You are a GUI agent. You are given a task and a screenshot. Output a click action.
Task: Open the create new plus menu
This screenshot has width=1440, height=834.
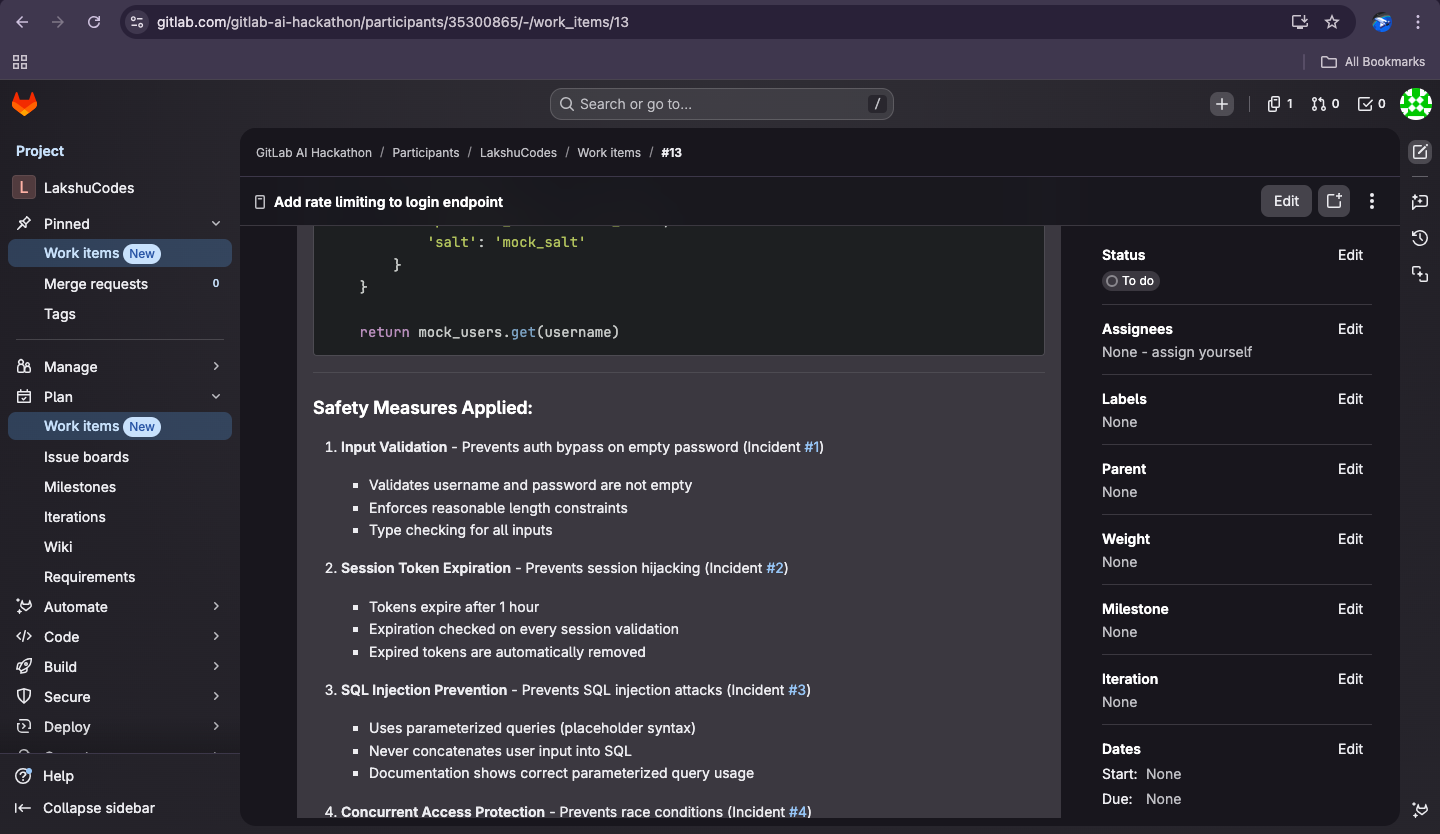[x=1221, y=104]
